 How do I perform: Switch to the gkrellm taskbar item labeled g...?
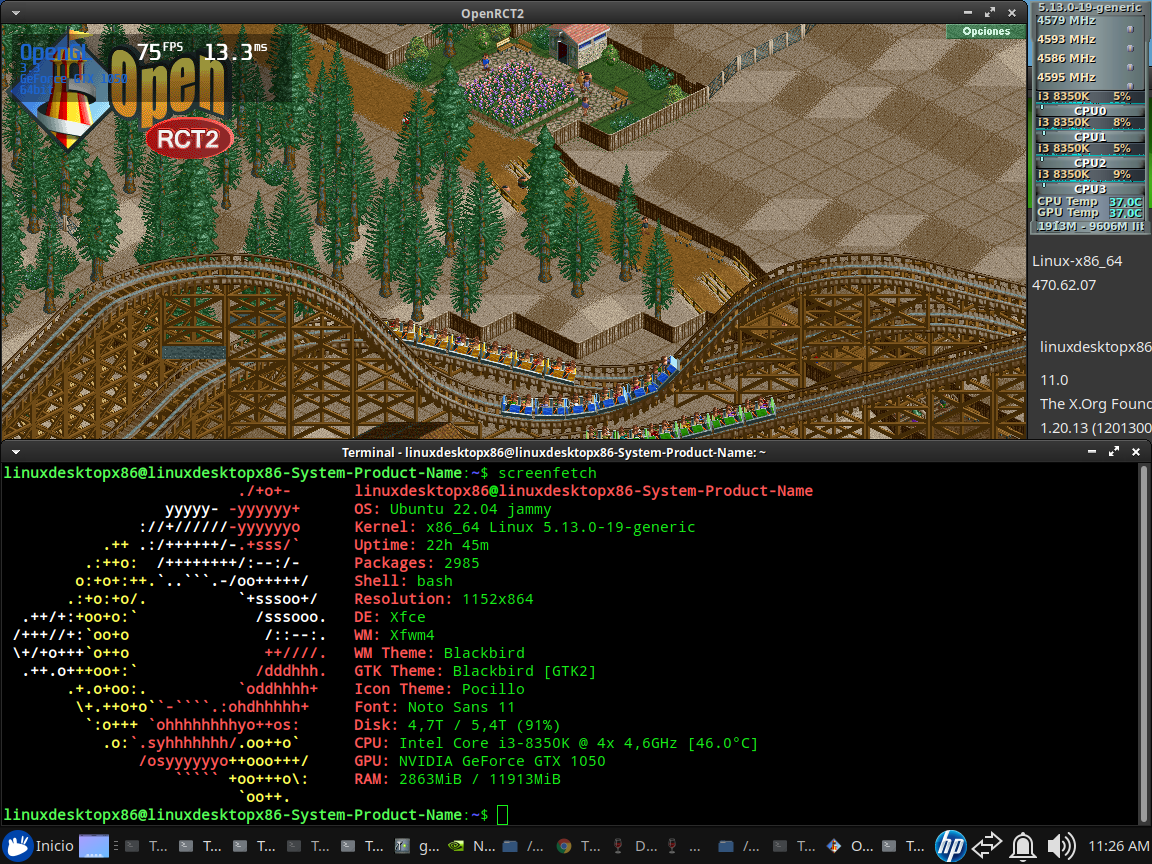point(417,846)
